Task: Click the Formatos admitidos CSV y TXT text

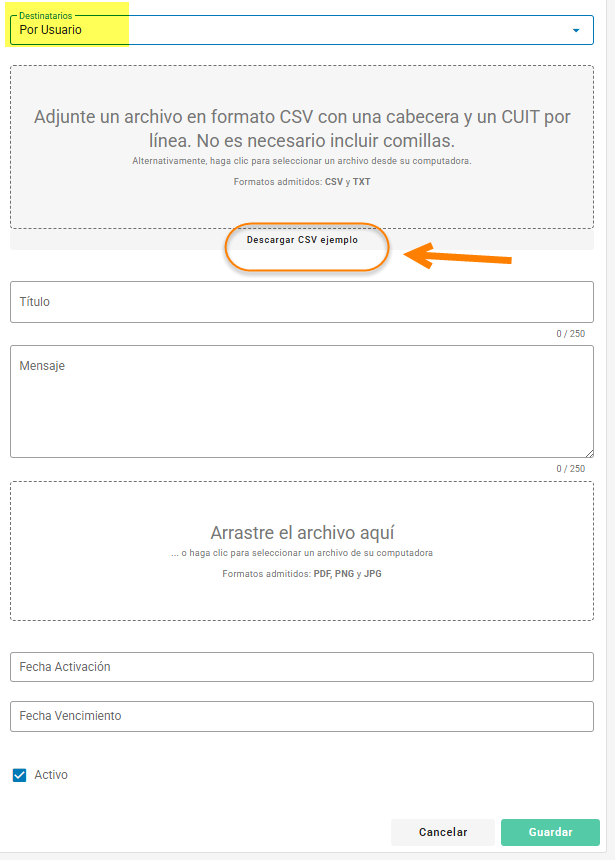Action: (302, 182)
